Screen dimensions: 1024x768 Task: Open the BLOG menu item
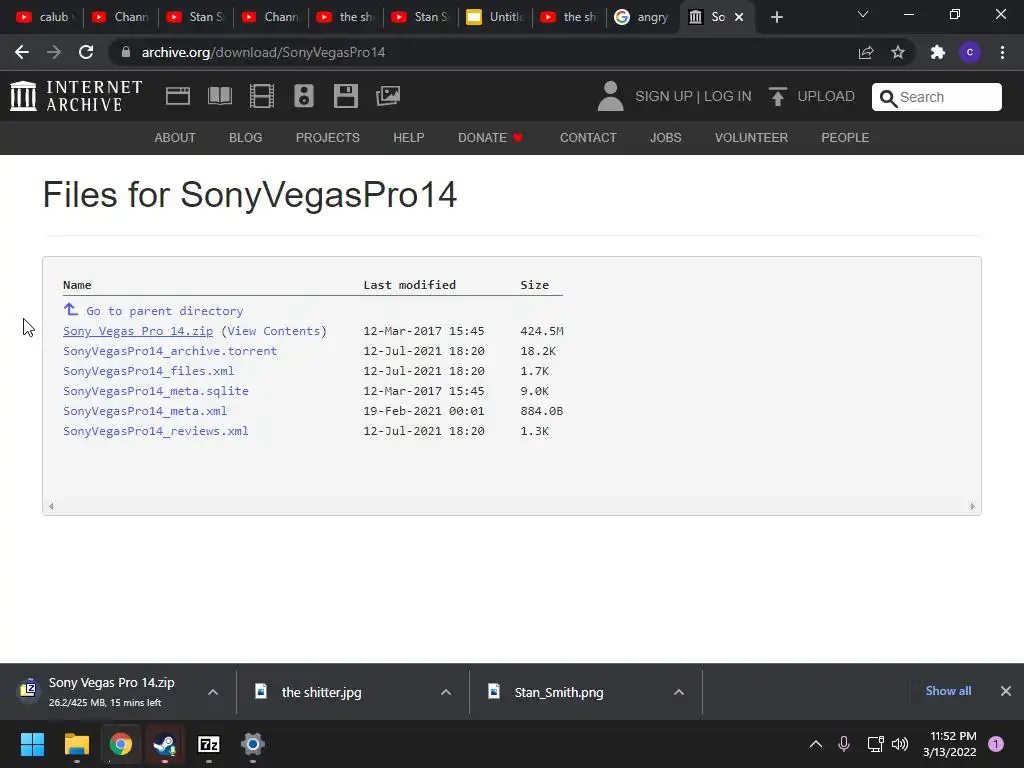coord(246,138)
